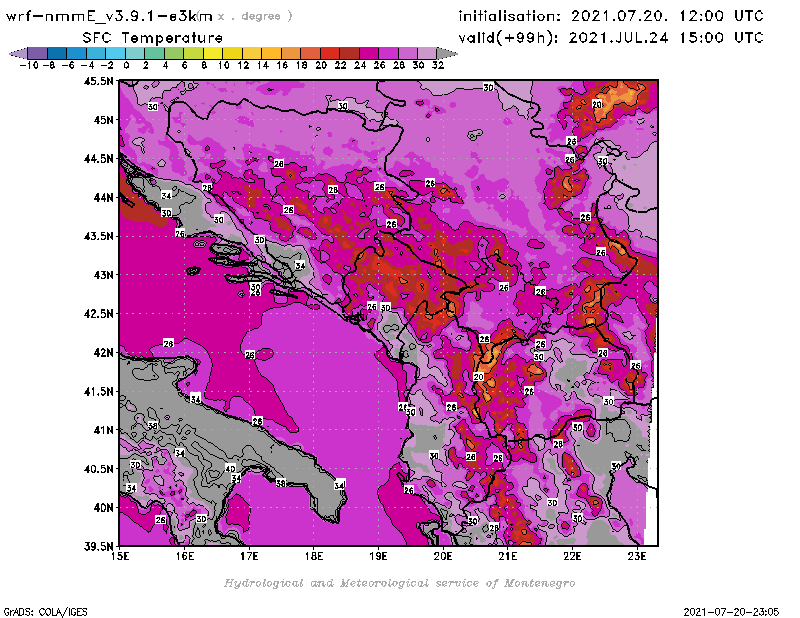Click the 23E longitude axis label
Image resolution: width=800 pixels, height=618 pixels.
pos(636,556)
